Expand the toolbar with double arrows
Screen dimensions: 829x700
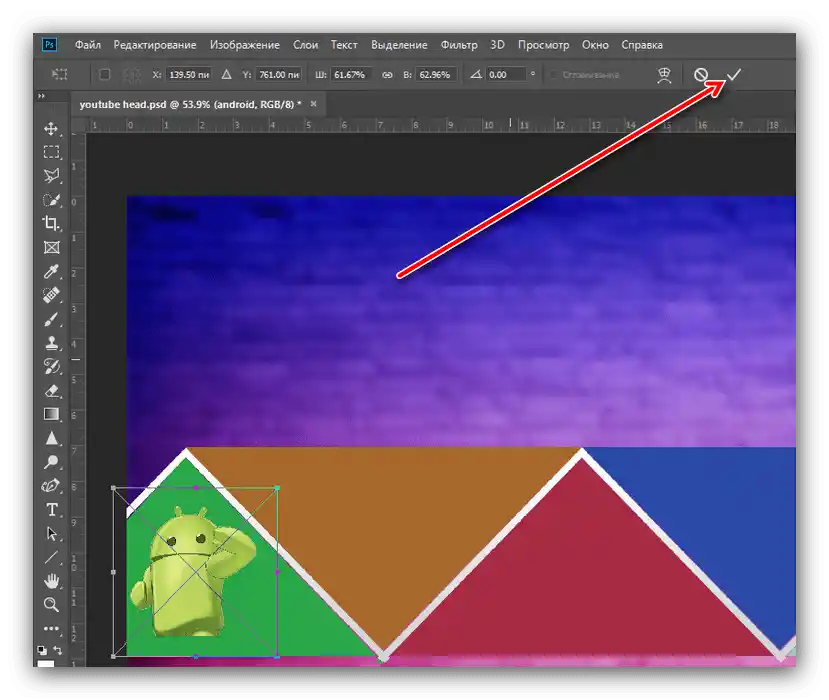pos(41,96)
